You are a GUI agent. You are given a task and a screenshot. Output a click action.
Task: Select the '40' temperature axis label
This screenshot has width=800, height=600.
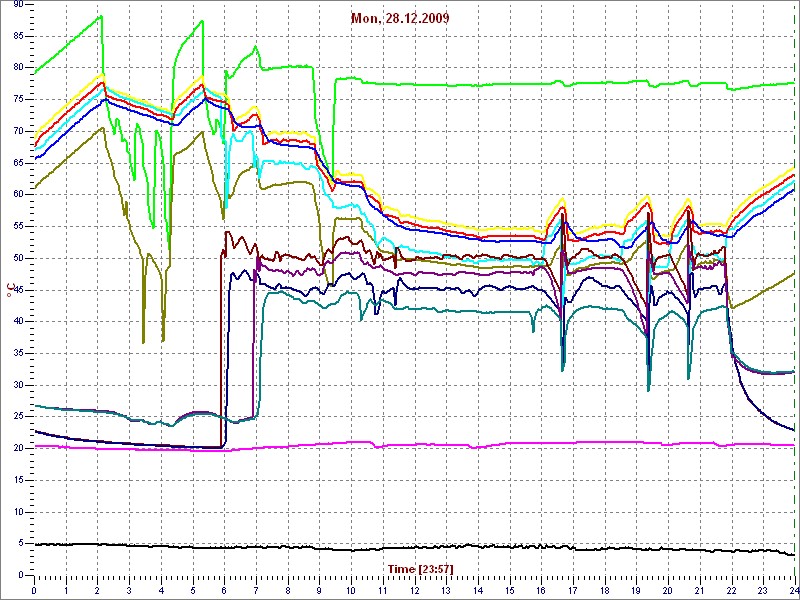18,322
